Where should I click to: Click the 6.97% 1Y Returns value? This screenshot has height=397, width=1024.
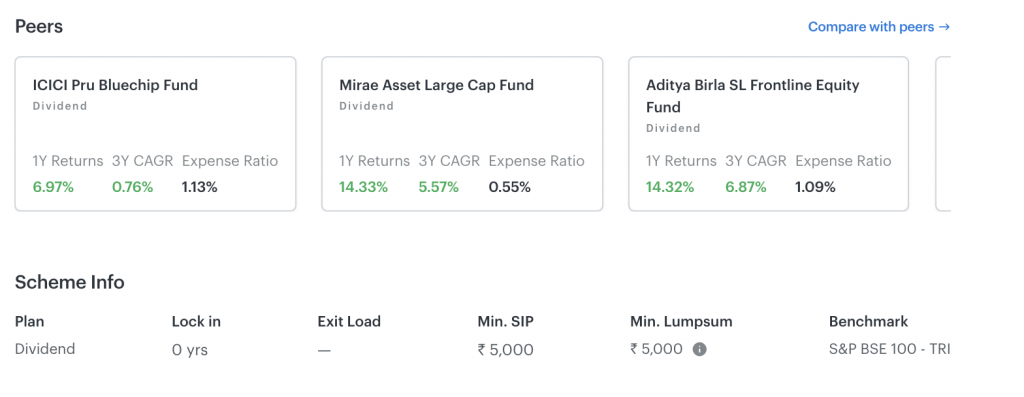54,187
